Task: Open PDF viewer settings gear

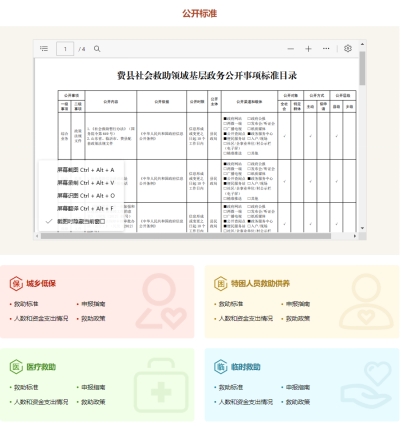Action: (348, 48)
